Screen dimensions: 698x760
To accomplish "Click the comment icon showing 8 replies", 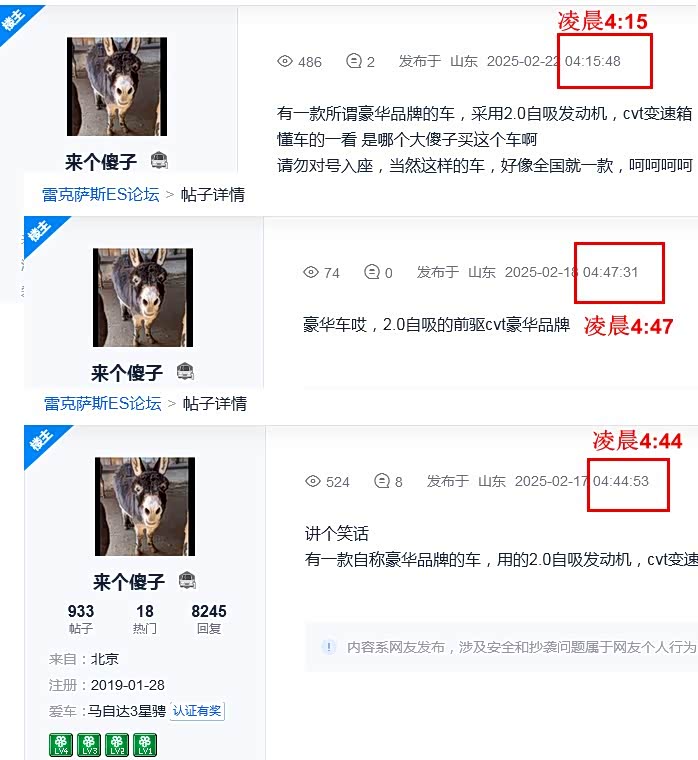I will click(x=382, y=481).
